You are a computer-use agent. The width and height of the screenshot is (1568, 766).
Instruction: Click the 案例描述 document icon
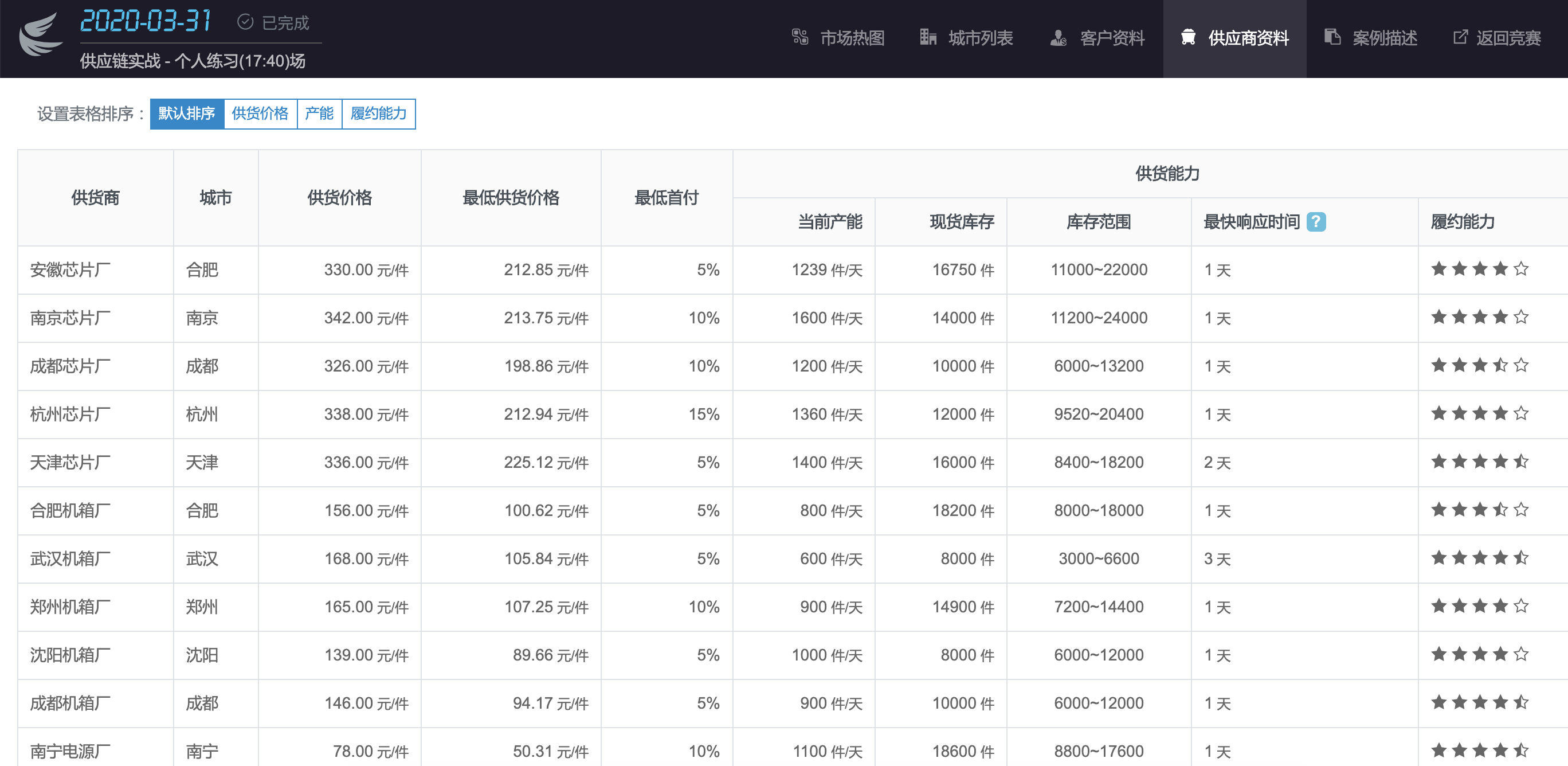click(x=1332, y=37)
